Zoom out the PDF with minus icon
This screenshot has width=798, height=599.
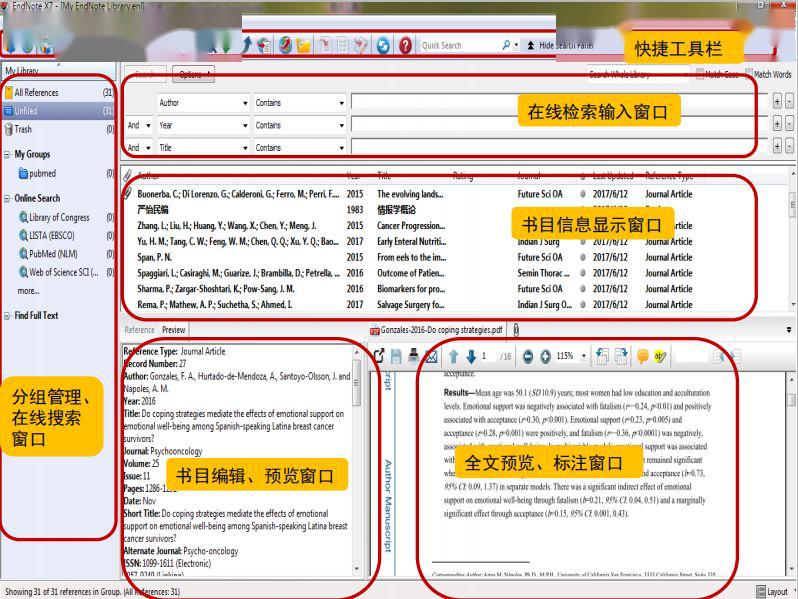click(529, 356)
